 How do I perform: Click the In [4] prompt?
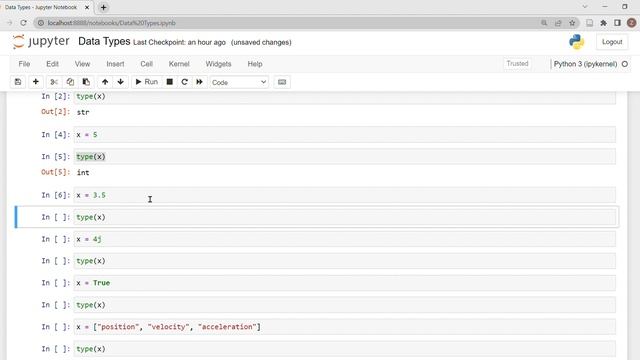pos(56,135)
